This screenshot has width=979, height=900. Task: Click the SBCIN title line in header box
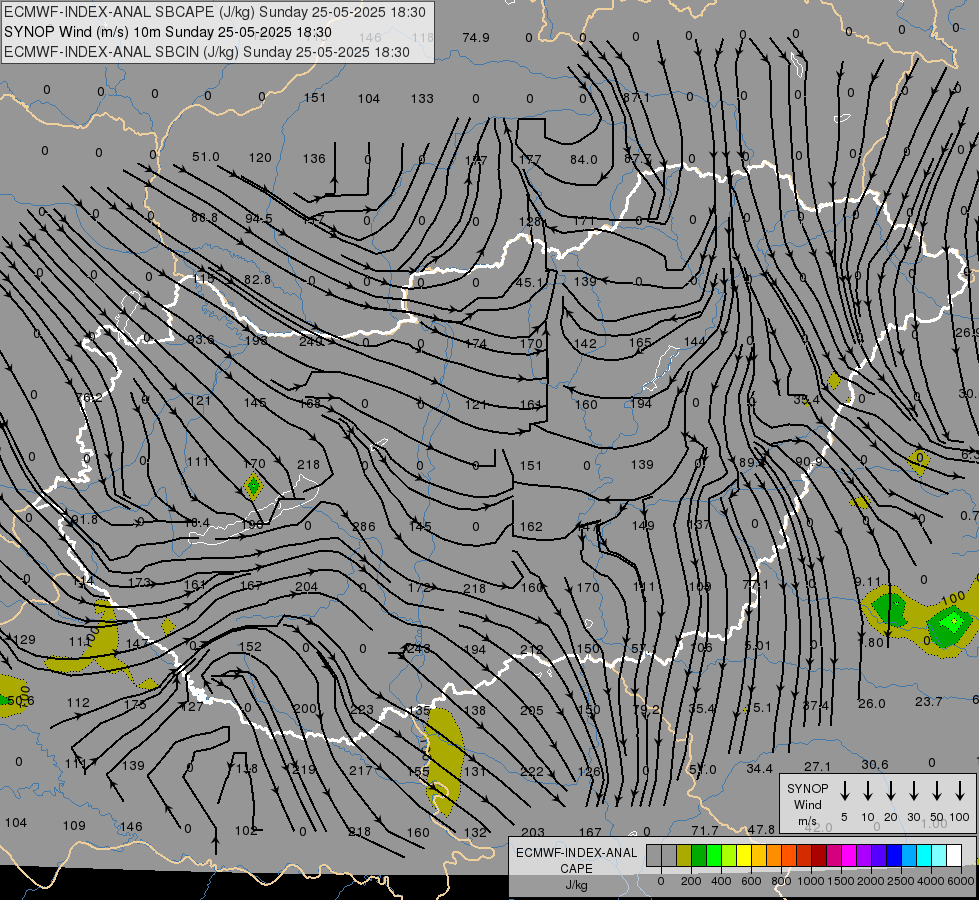pyautogui.click(x=207, y=52)
